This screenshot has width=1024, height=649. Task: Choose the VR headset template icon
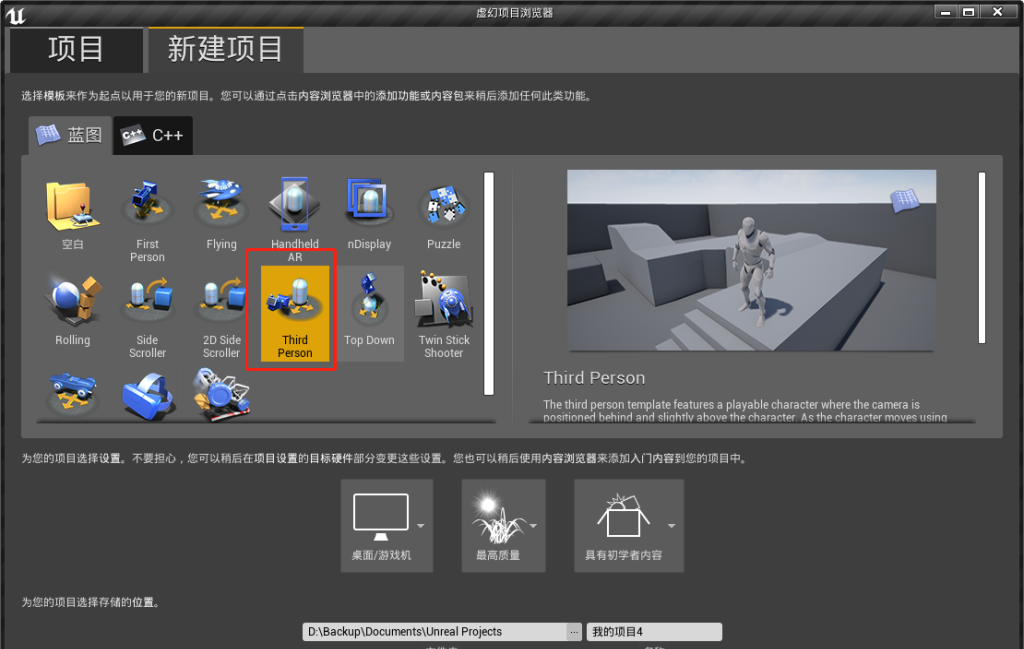pyautogui.click(x=148, y=394)
